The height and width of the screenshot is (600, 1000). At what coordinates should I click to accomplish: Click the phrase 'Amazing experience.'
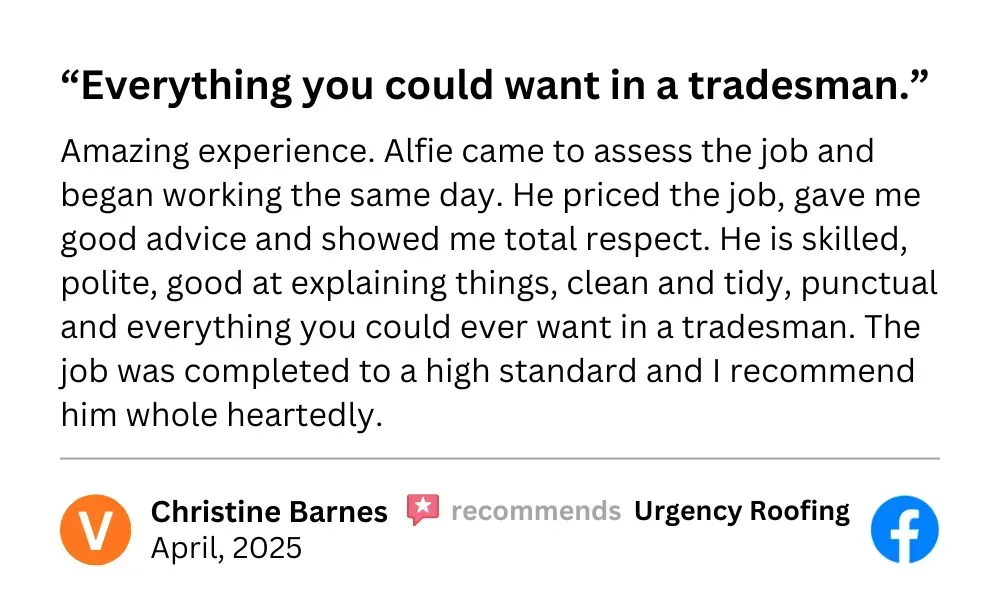217,153
